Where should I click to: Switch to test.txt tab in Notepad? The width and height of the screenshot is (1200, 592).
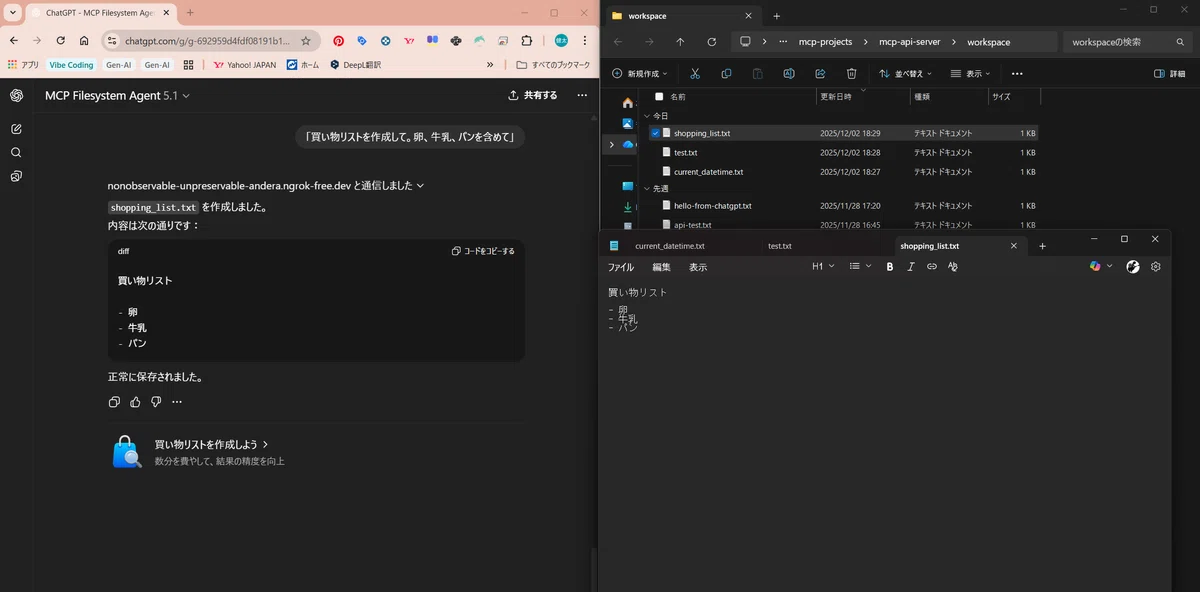780,246
